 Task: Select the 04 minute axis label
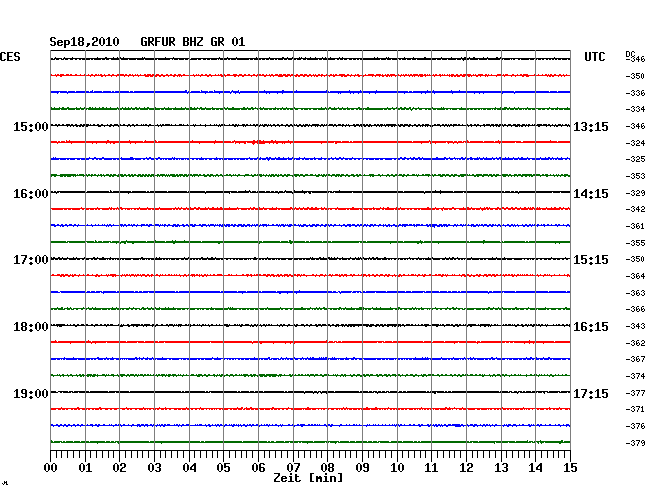(189, 468)
